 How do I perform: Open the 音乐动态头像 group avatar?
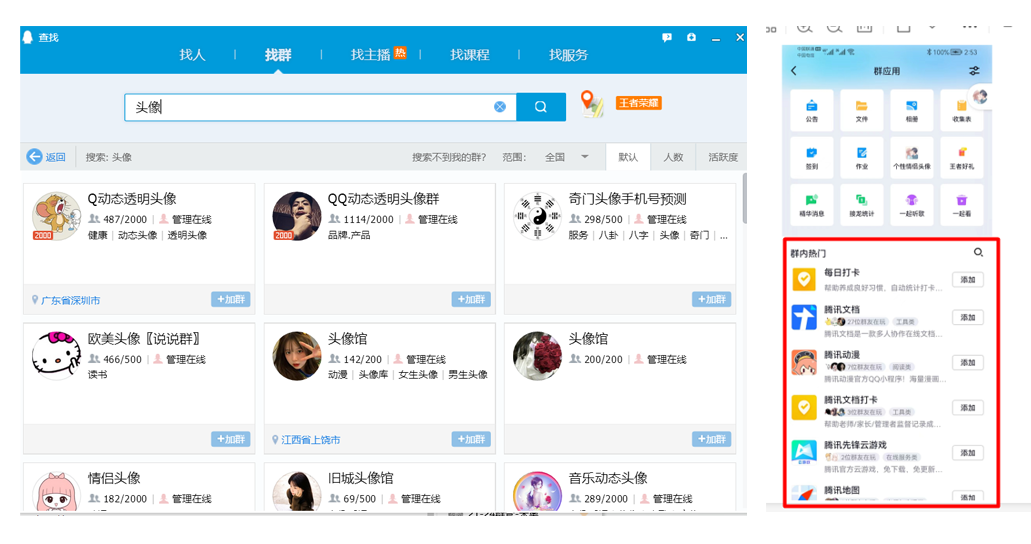tap(537, 491)
